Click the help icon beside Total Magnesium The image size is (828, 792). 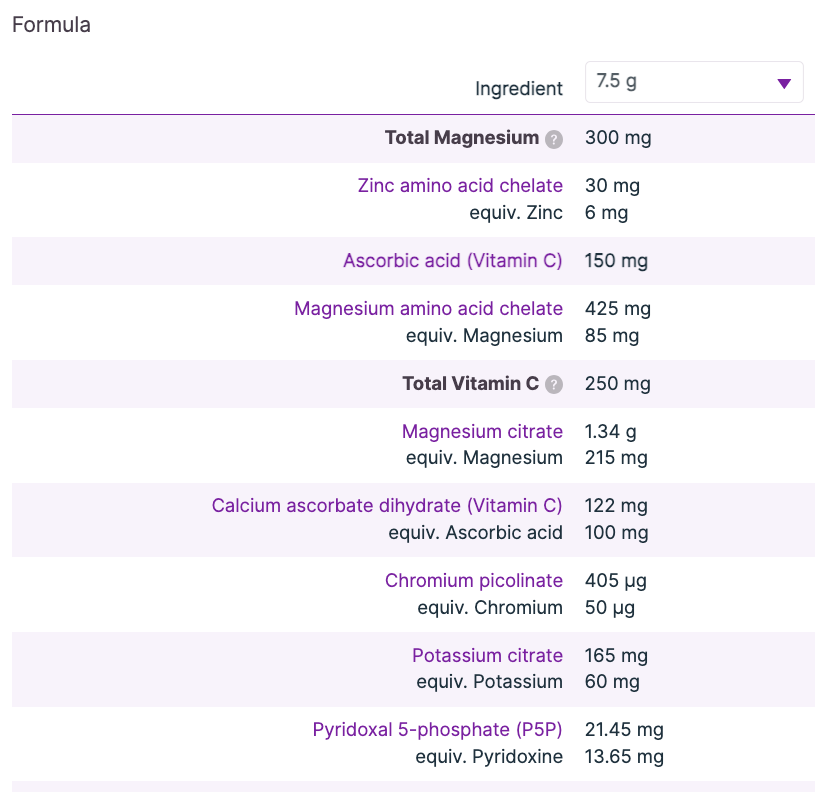554,139
